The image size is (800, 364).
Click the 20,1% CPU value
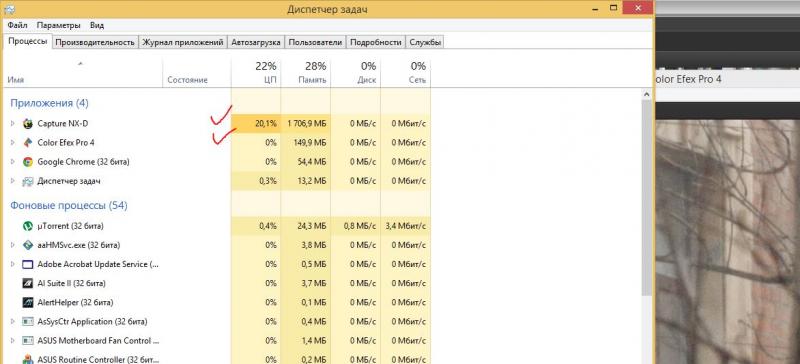[x=265, y=124]
